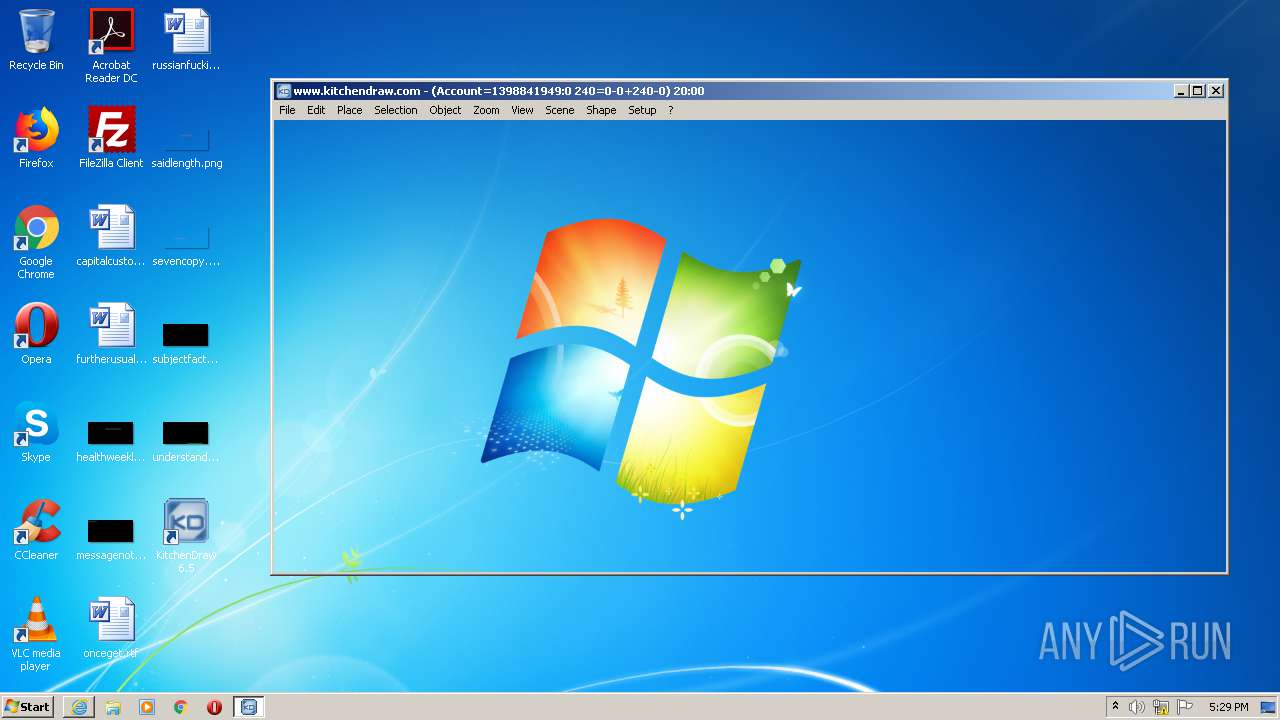Select the Acrobat Reader DC shortcut
This screenshot has width=1280, height=720.
click(x=111, y=46)
